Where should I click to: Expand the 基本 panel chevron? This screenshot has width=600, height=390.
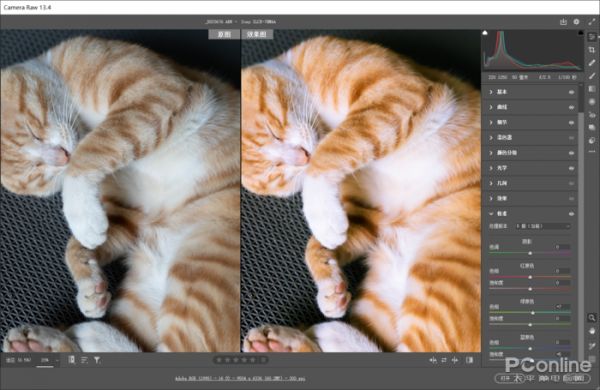click(x=491, y=92)
